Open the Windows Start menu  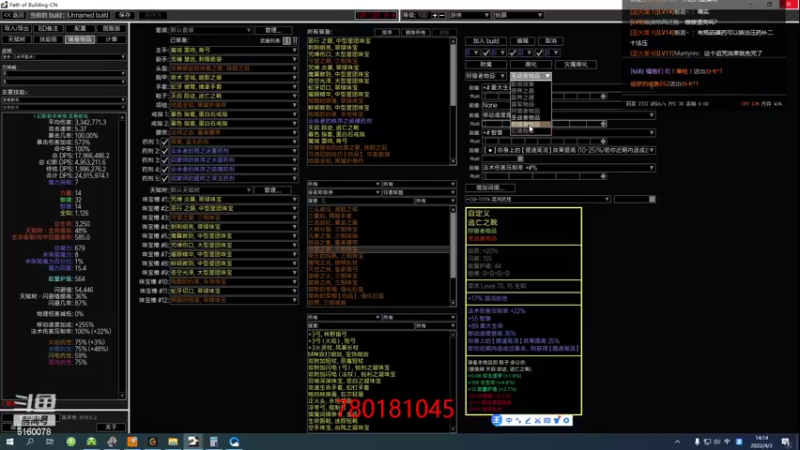click(x=10, y=441)
